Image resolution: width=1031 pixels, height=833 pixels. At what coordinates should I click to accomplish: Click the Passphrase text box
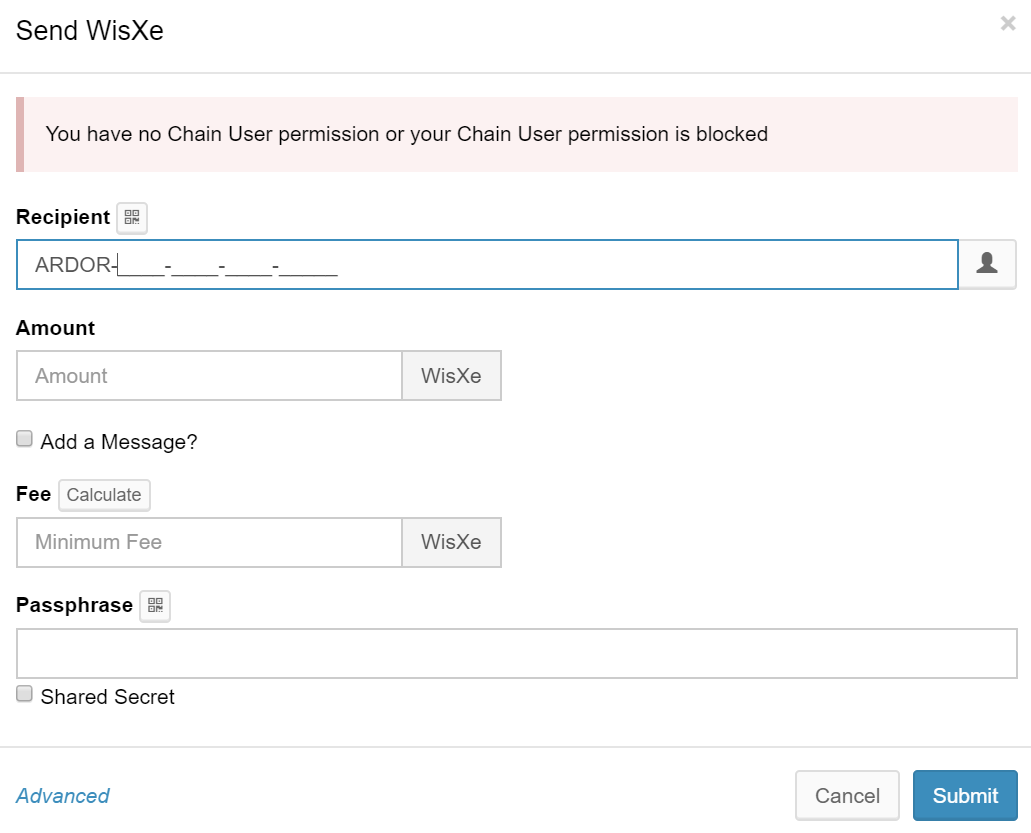pos(516,654)
